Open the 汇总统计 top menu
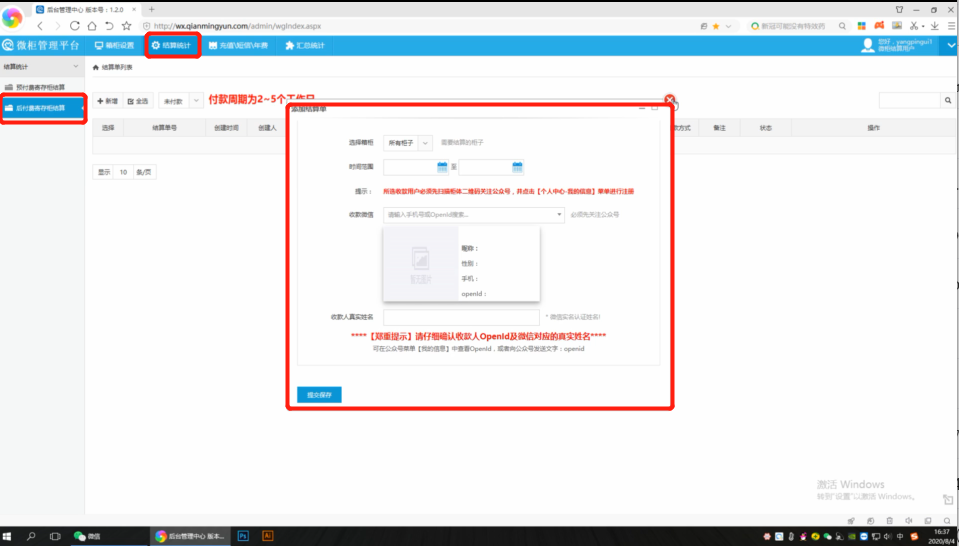This screenshot has width=959, height=546. pyautogui.click(x=305, y=45)
